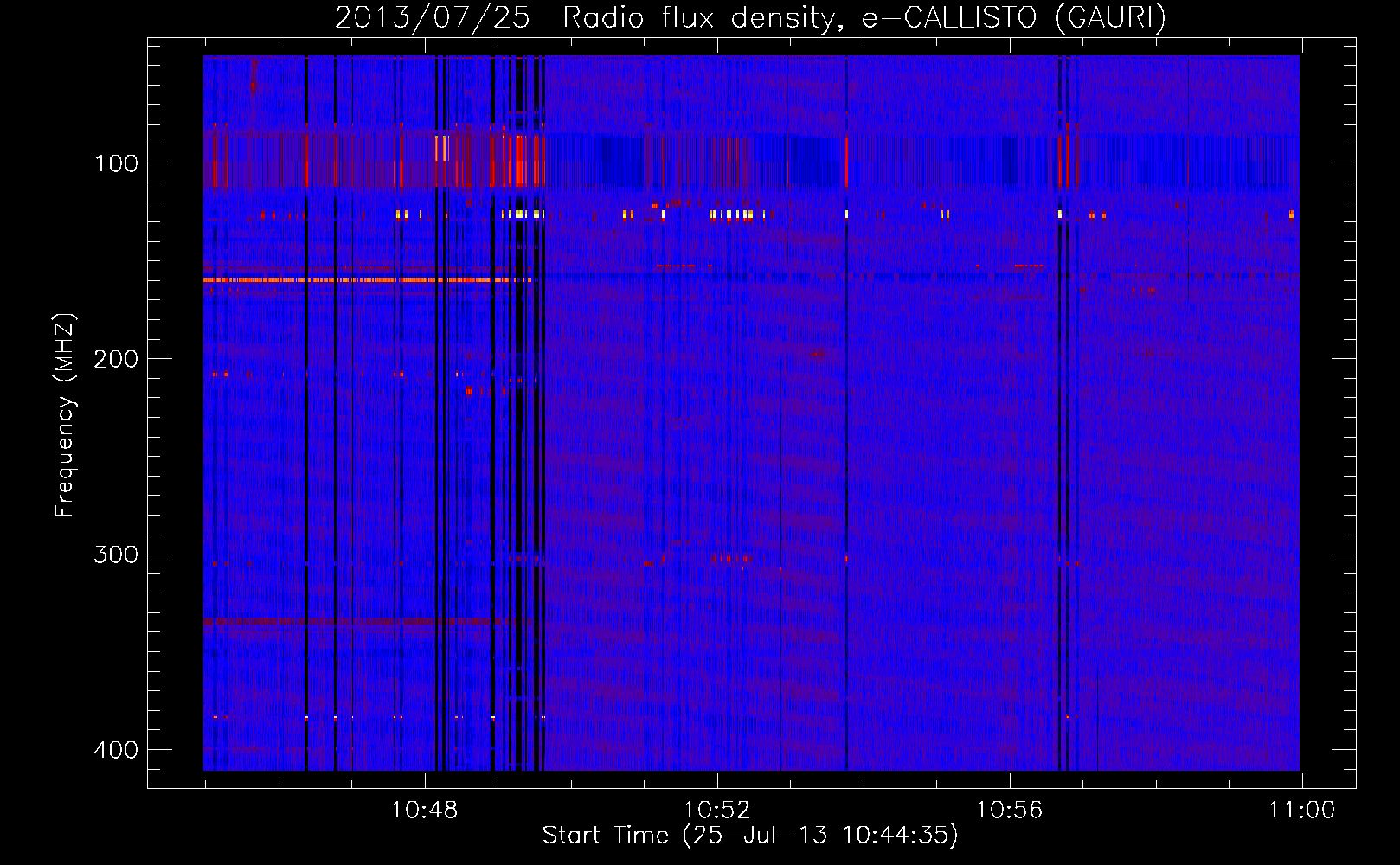Click the 10:56 time tick label

click(x=1010, y=811)
